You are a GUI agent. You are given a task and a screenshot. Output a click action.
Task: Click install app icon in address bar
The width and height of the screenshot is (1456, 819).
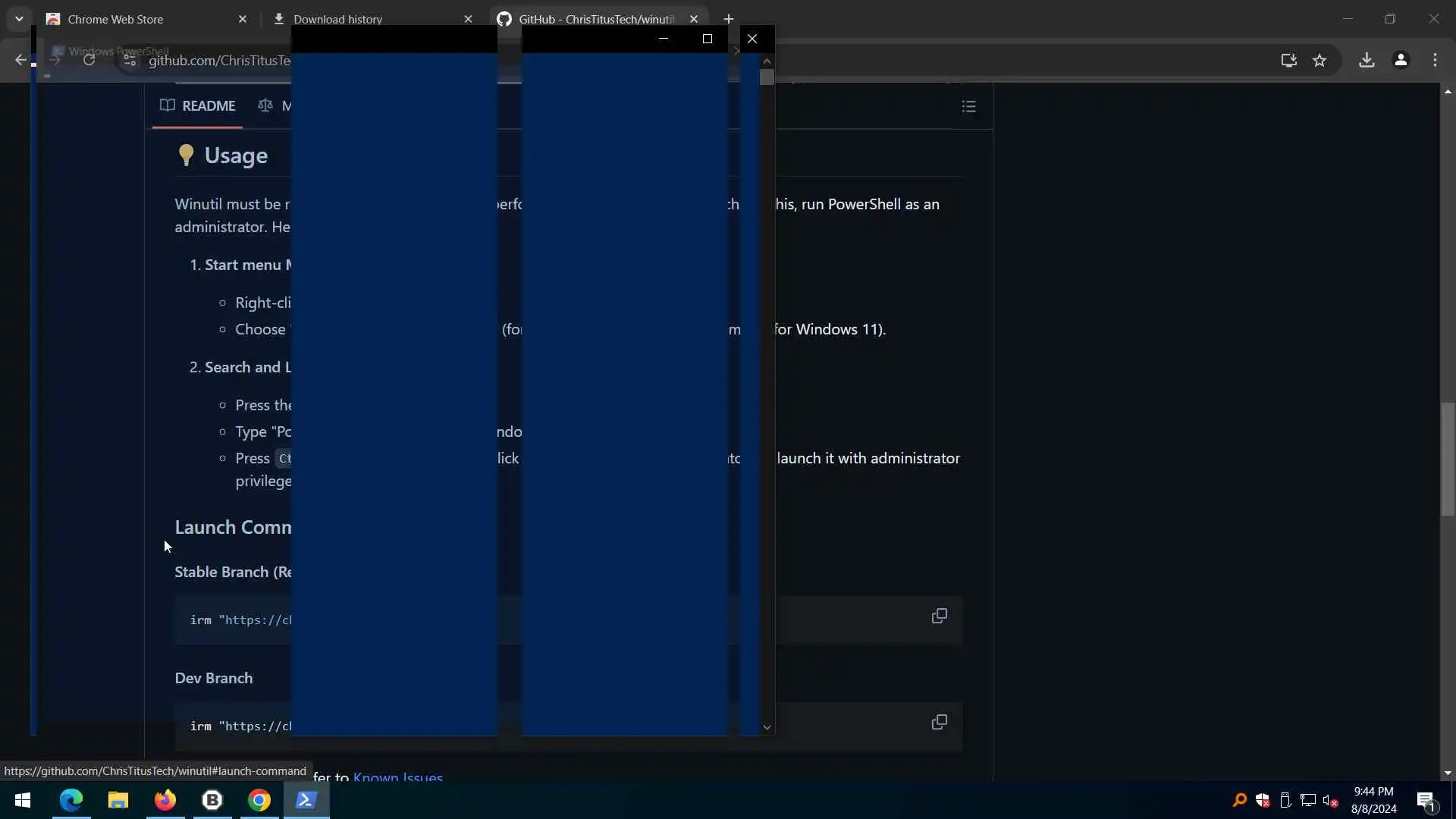coord(1288,60)
